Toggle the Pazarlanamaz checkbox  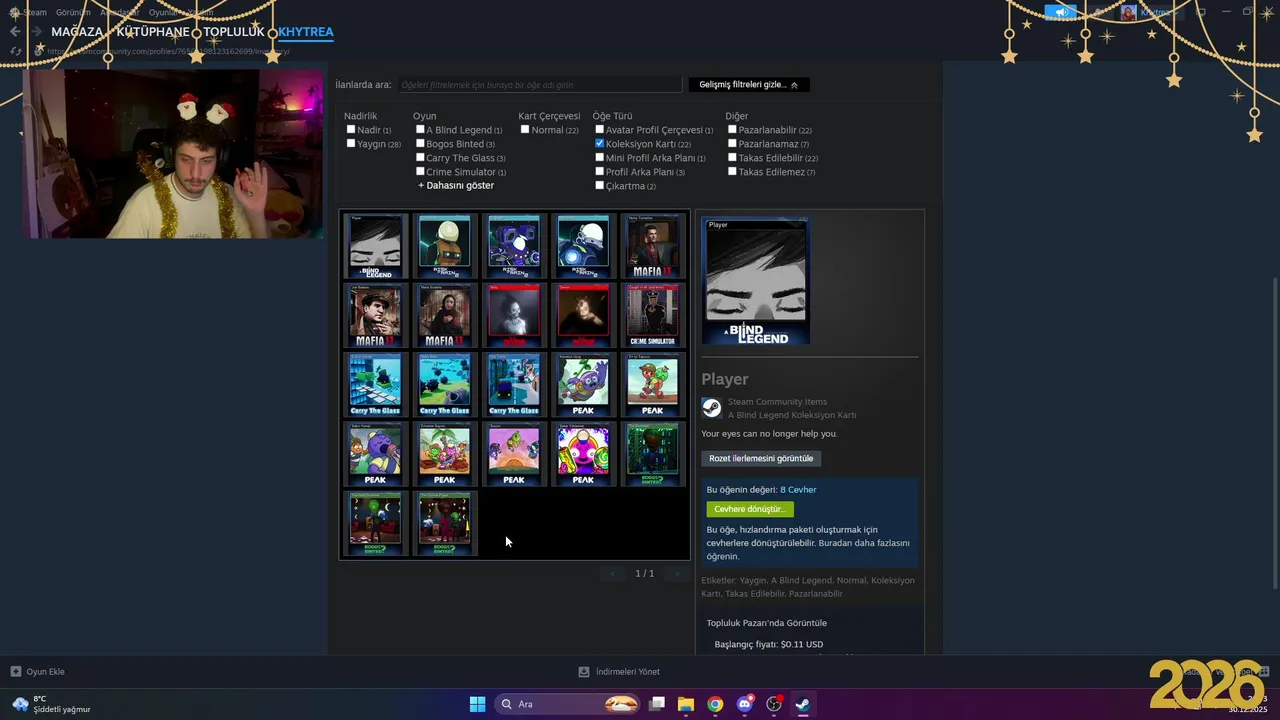tap(732, 143)
